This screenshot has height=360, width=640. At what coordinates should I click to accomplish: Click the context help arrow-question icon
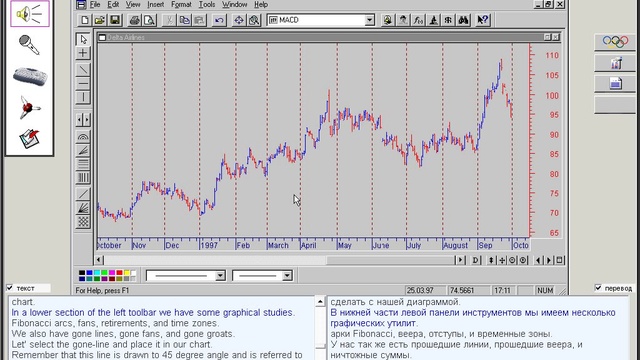(x=483, y=20)
